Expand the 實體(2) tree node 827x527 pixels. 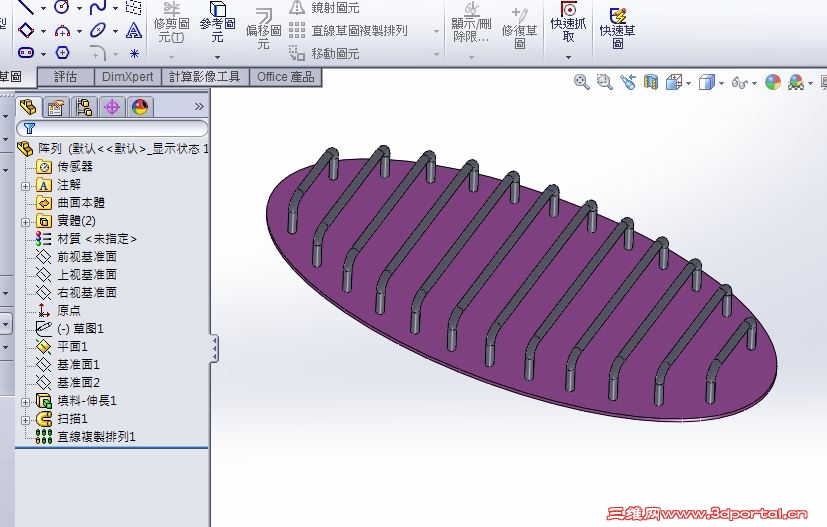point(25,222)
